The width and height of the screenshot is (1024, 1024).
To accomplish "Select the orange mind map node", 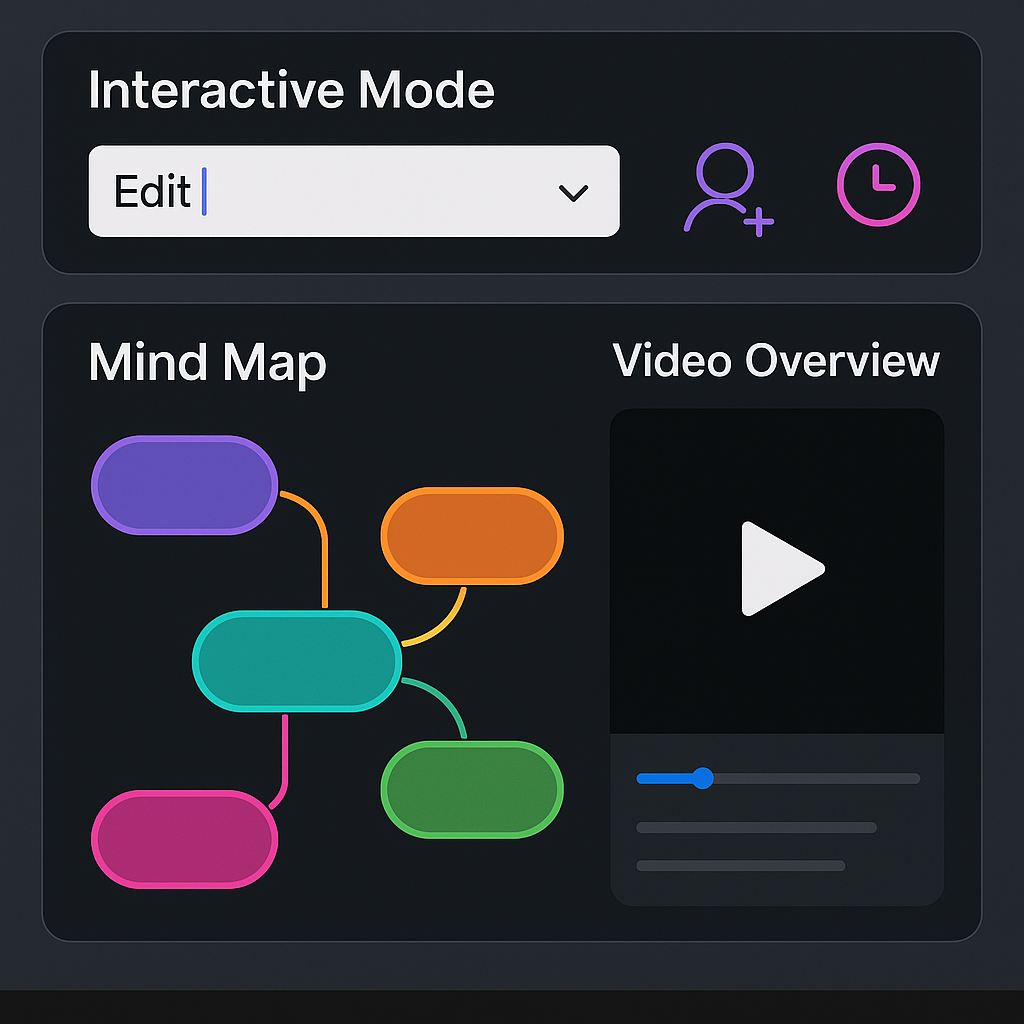I will point(472,536).
